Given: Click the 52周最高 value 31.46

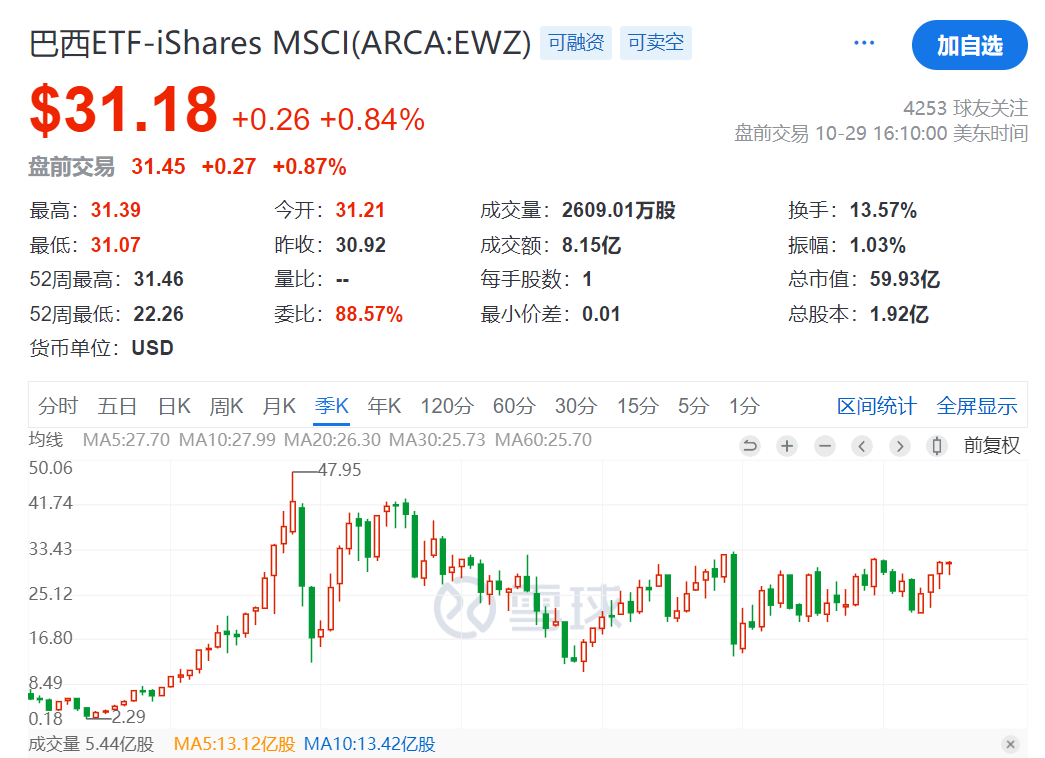Looking at the screenshot, I should [x=159, y=279].
